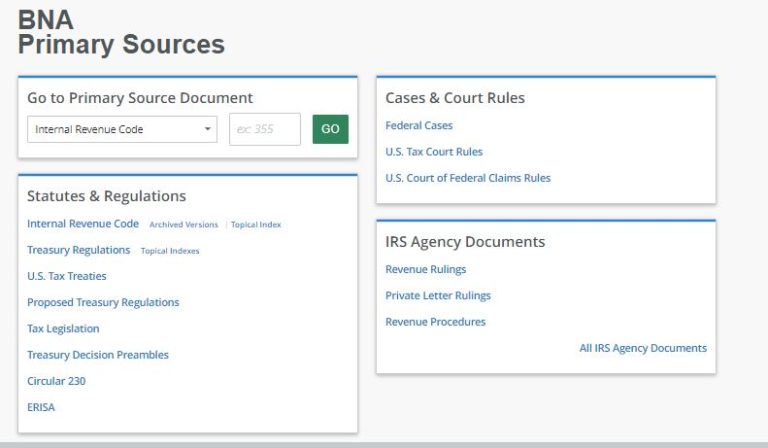Open the Internal Revenue Code source dropdown
The image size is (768, 448).
121,129
